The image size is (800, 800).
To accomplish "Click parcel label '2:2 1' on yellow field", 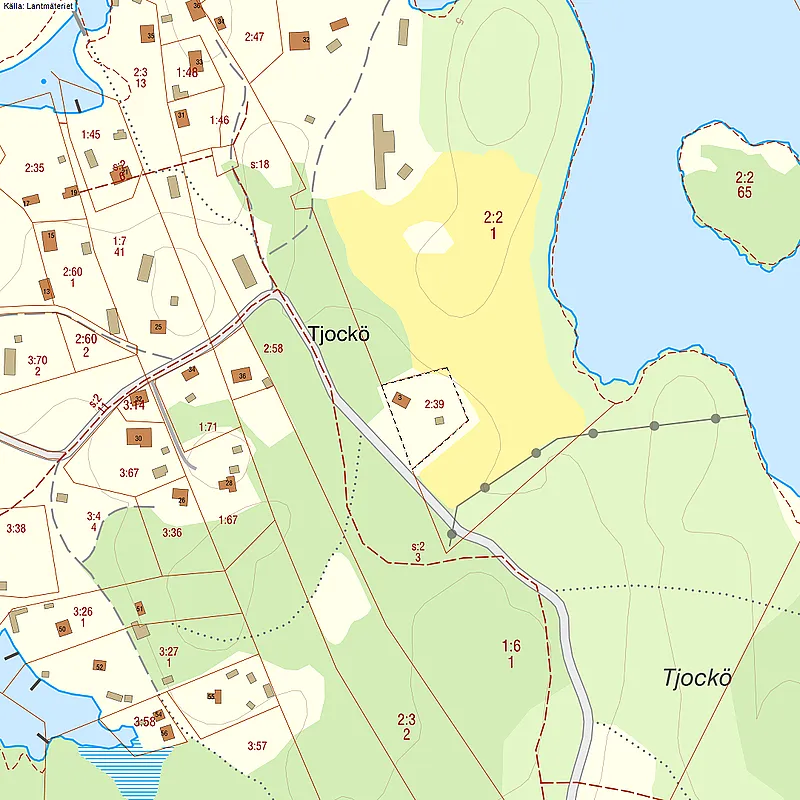I will coord(493,226).
